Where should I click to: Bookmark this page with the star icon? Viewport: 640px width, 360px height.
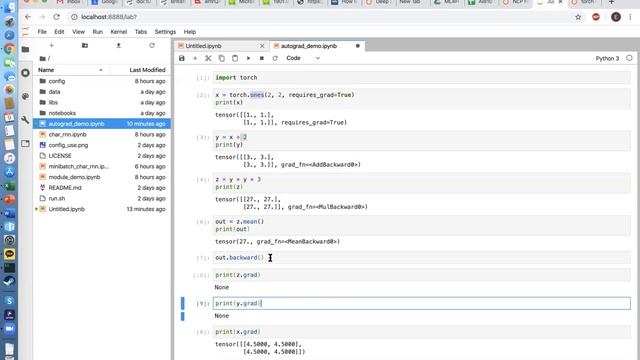[578, 17]
